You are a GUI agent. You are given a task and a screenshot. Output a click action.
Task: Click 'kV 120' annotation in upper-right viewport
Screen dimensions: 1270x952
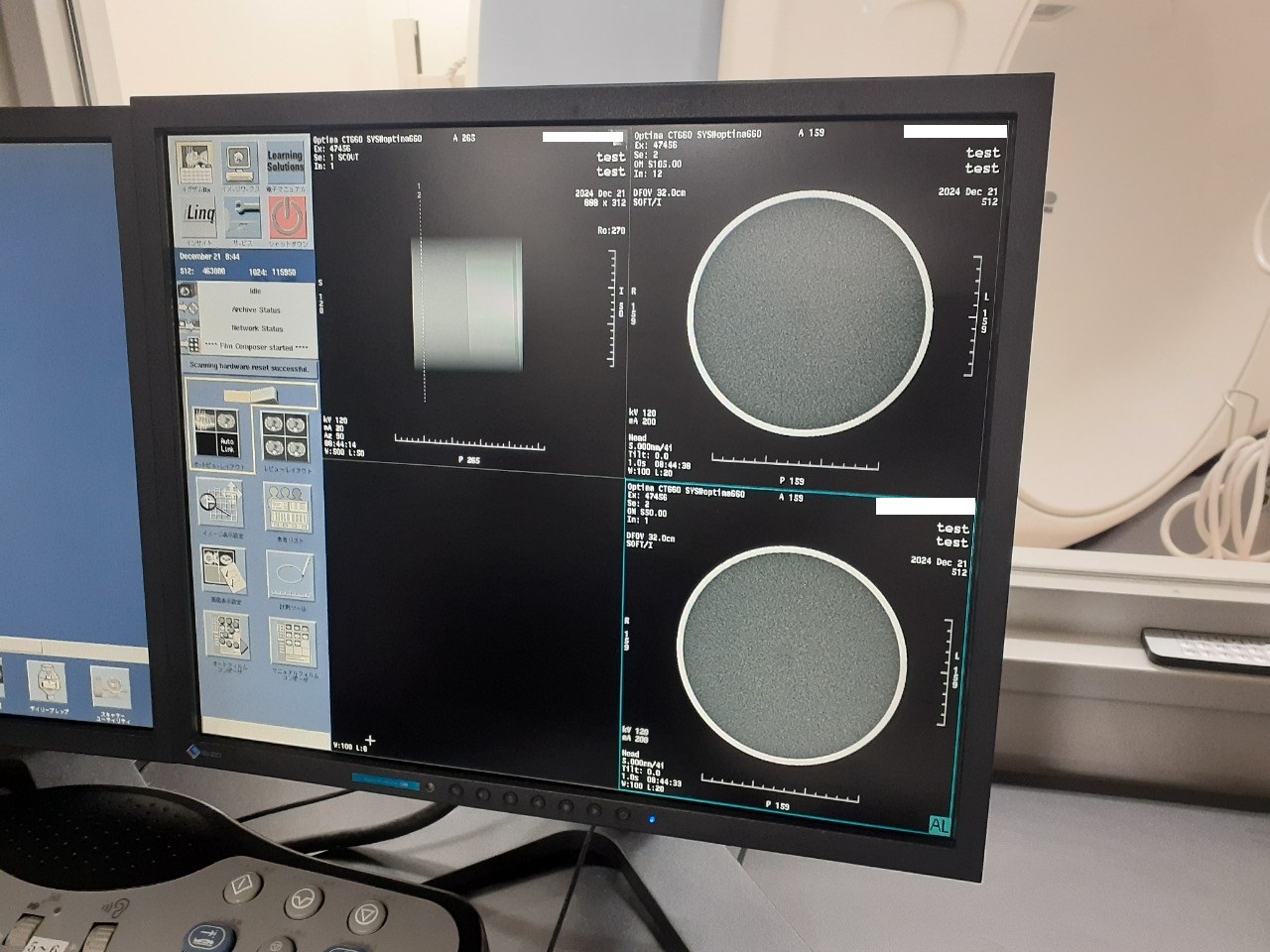642,413
